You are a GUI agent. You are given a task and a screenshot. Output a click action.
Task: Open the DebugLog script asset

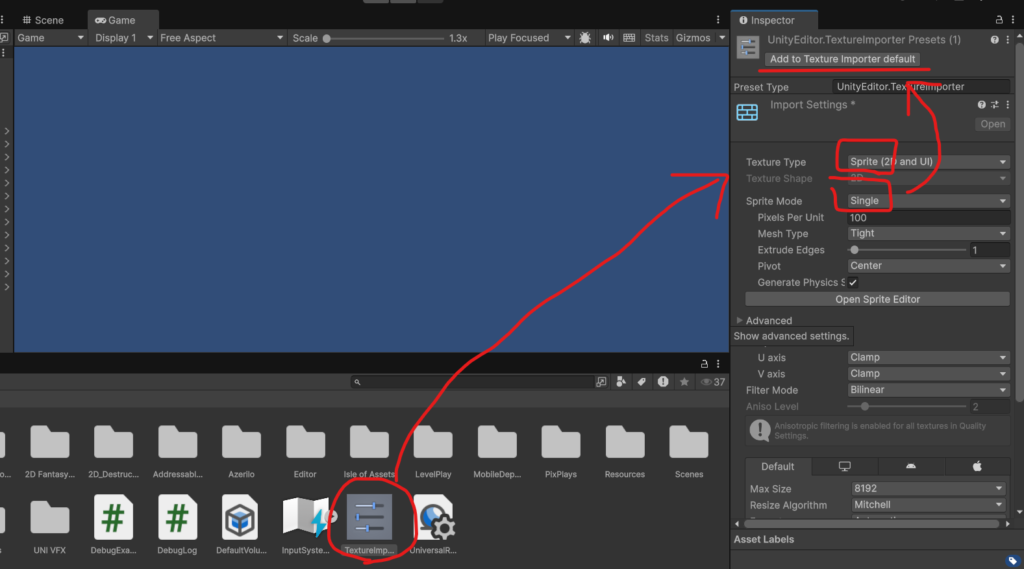(177, 516)
